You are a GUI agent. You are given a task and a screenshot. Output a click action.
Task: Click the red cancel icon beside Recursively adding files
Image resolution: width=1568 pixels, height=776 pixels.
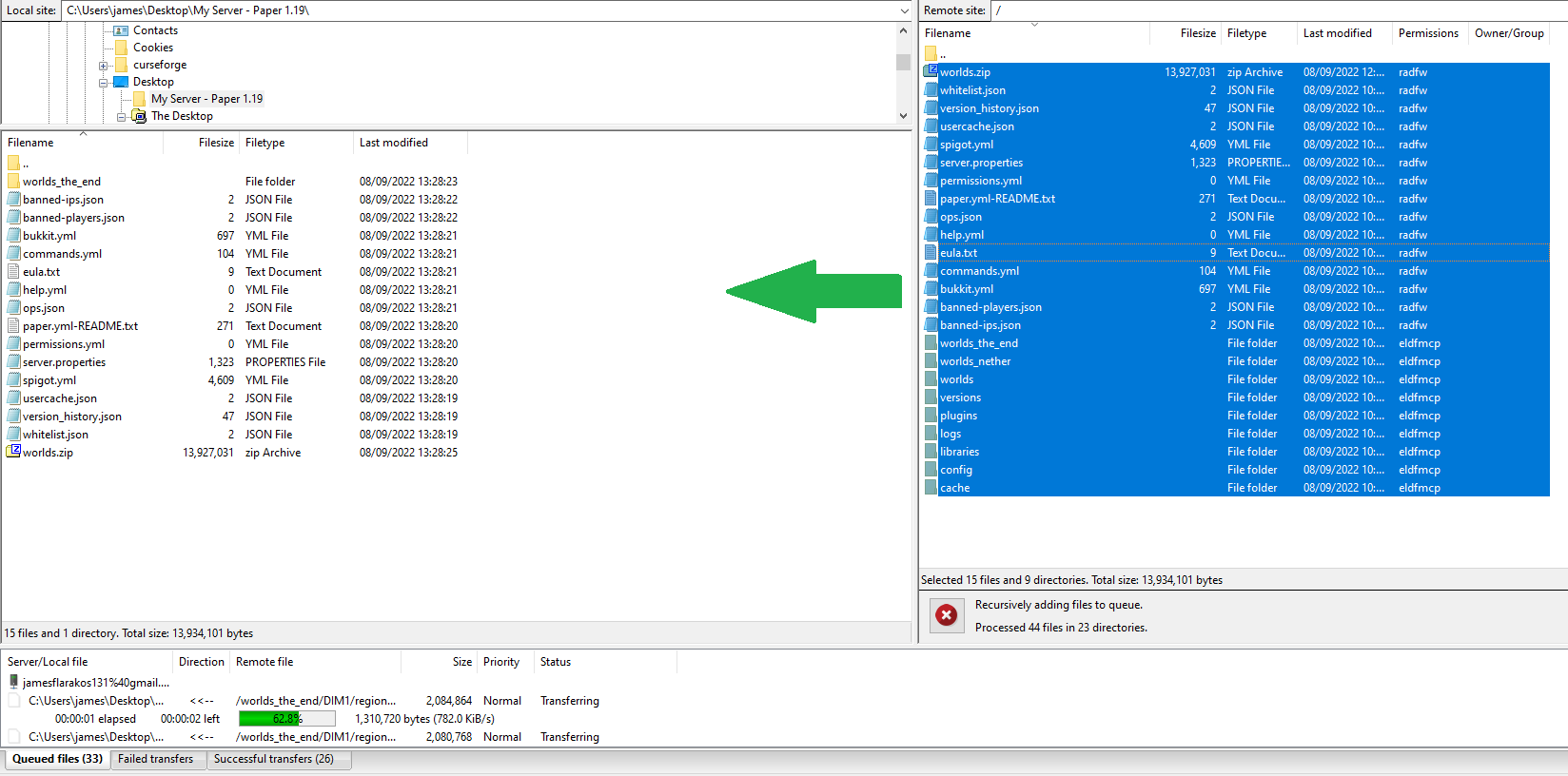click(x=946, y=615)
